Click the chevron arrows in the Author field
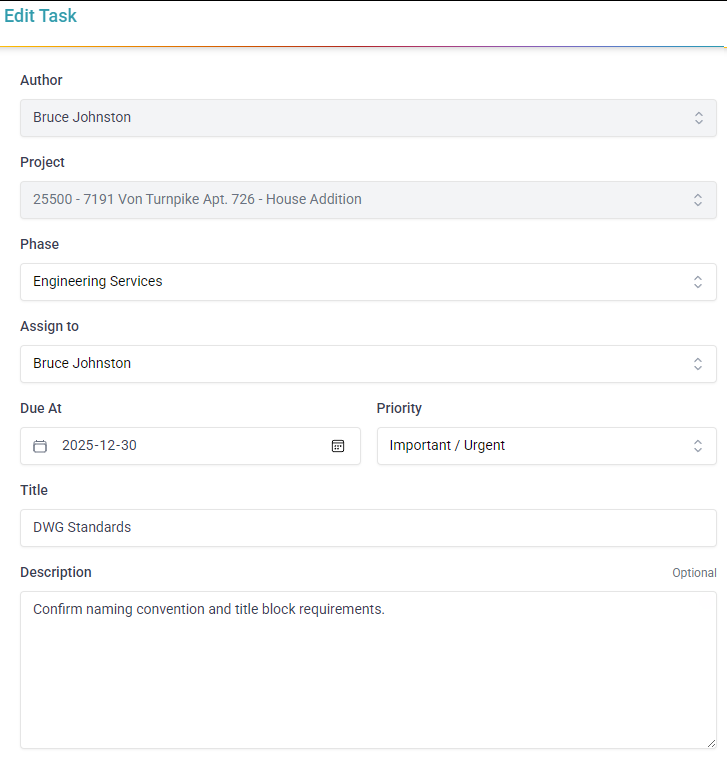This screenshot has width=727, height=757. pyautogui.click(x=698, y=118)
